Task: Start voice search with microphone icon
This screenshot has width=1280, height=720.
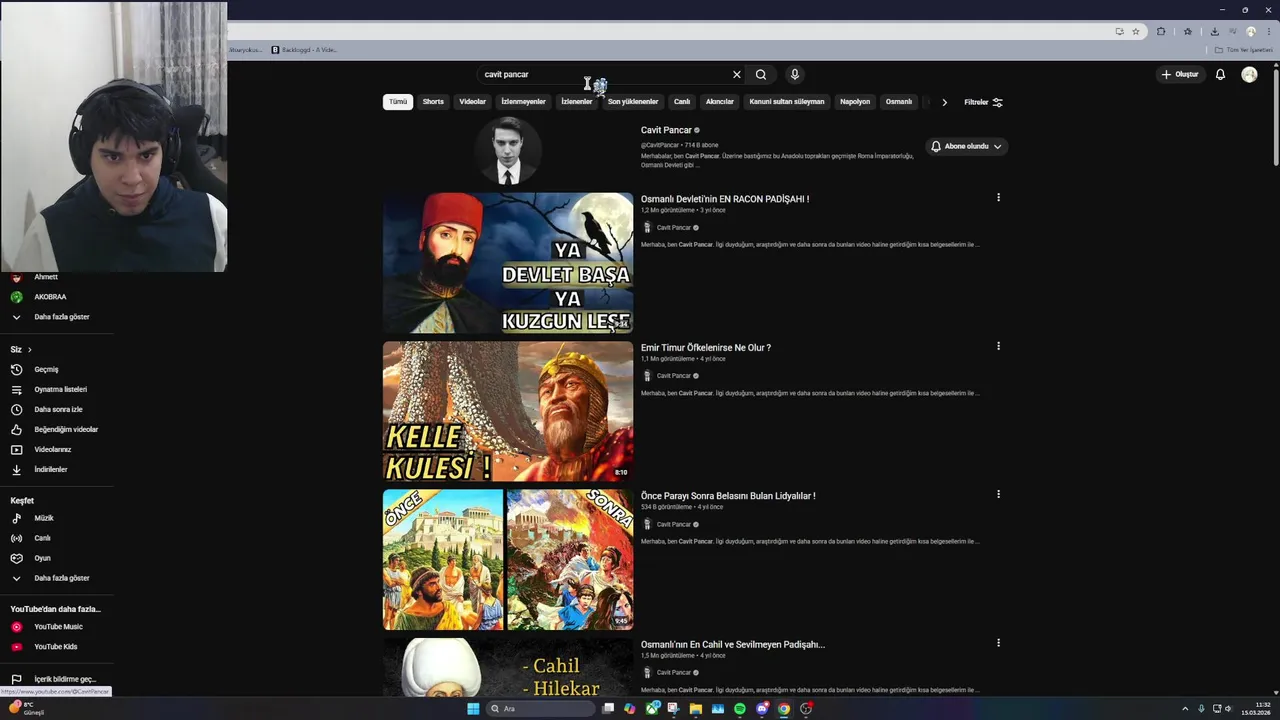Action: pyautogui.click(x=795, y=74)
